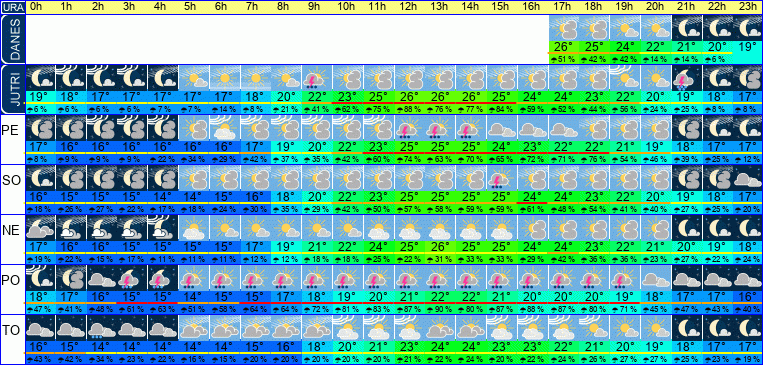This screenshot has width=763, height=365.
Task: Click the cloudy night rain icon for TO at 2h
Action: click(x=101, y=327)
